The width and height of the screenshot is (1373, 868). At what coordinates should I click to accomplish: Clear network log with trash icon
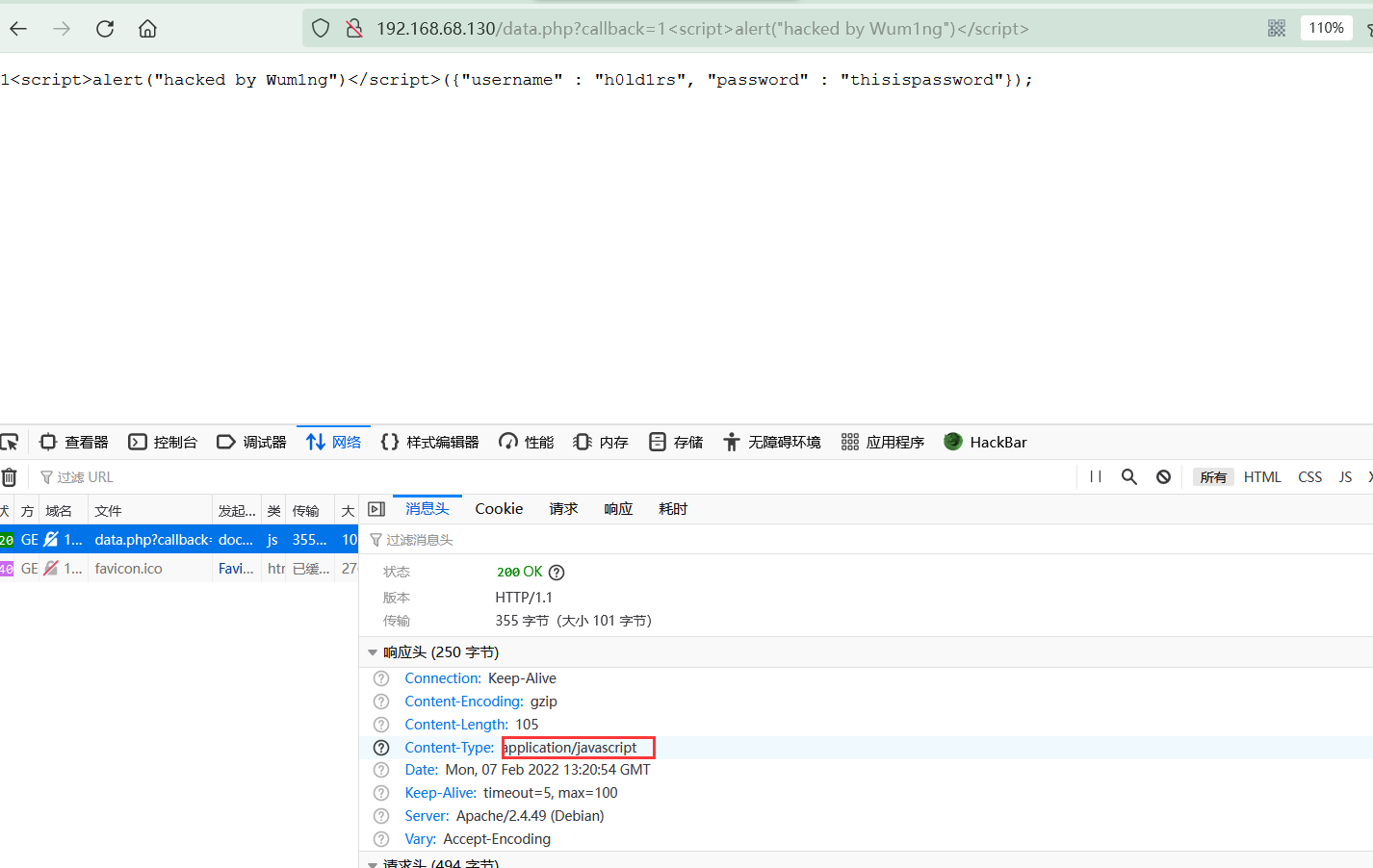(10, 477)
